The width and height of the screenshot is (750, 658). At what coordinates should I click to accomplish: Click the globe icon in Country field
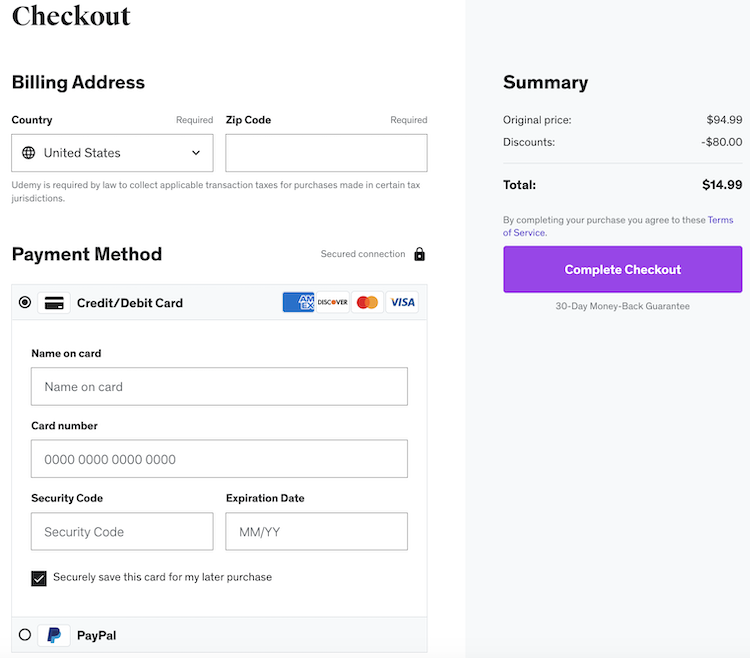tap(28, 153)
